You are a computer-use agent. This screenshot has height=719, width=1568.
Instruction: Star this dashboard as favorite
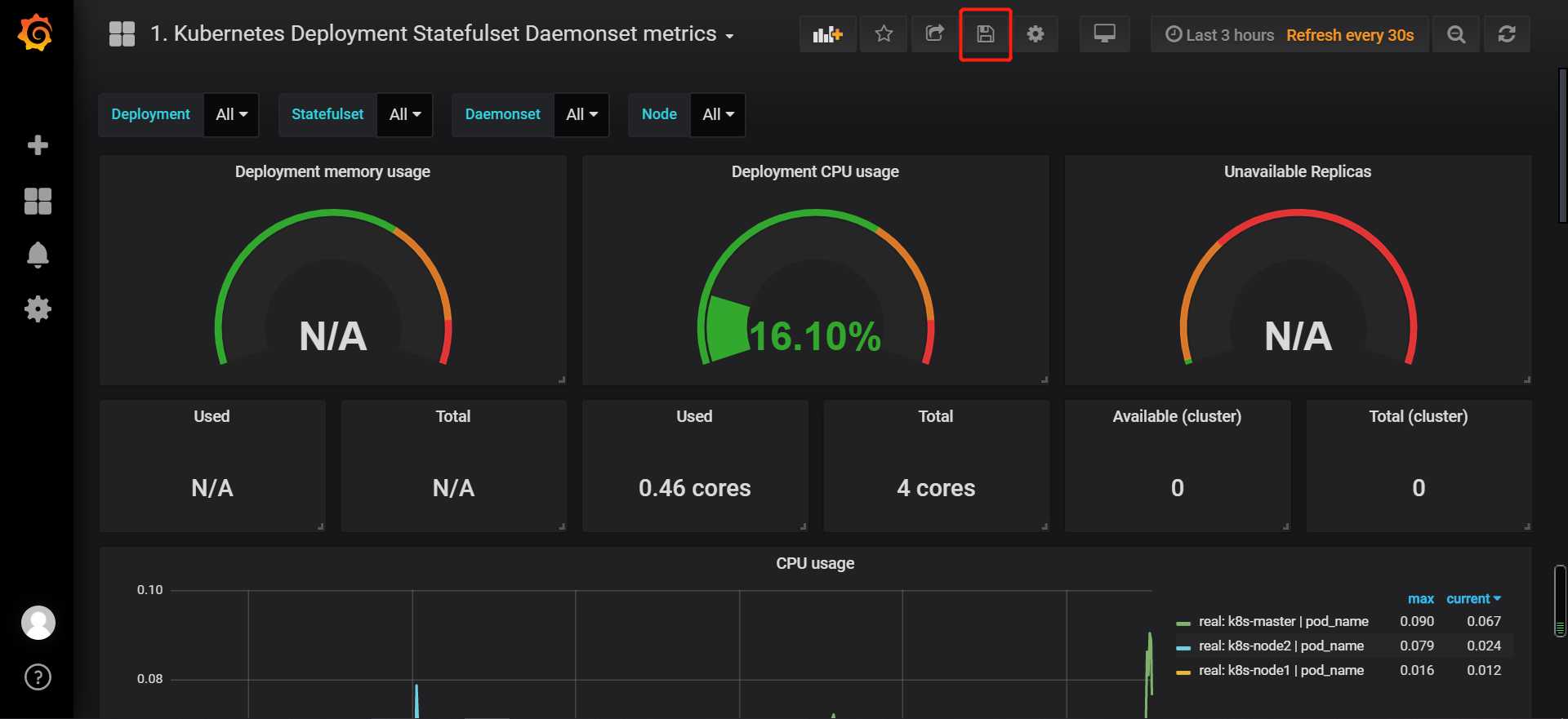[x=884, y=34]
